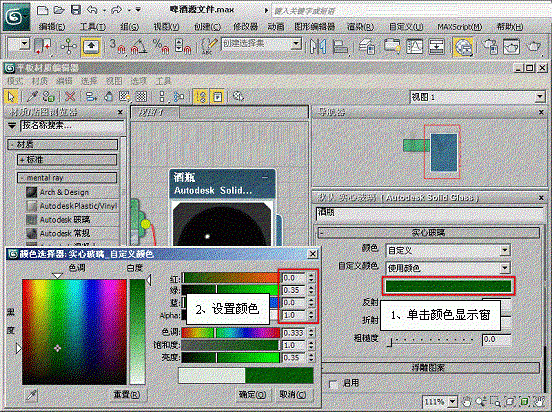
Task: Click the 酒瓶 material node preview thumbnail
Action: [222, 224]
